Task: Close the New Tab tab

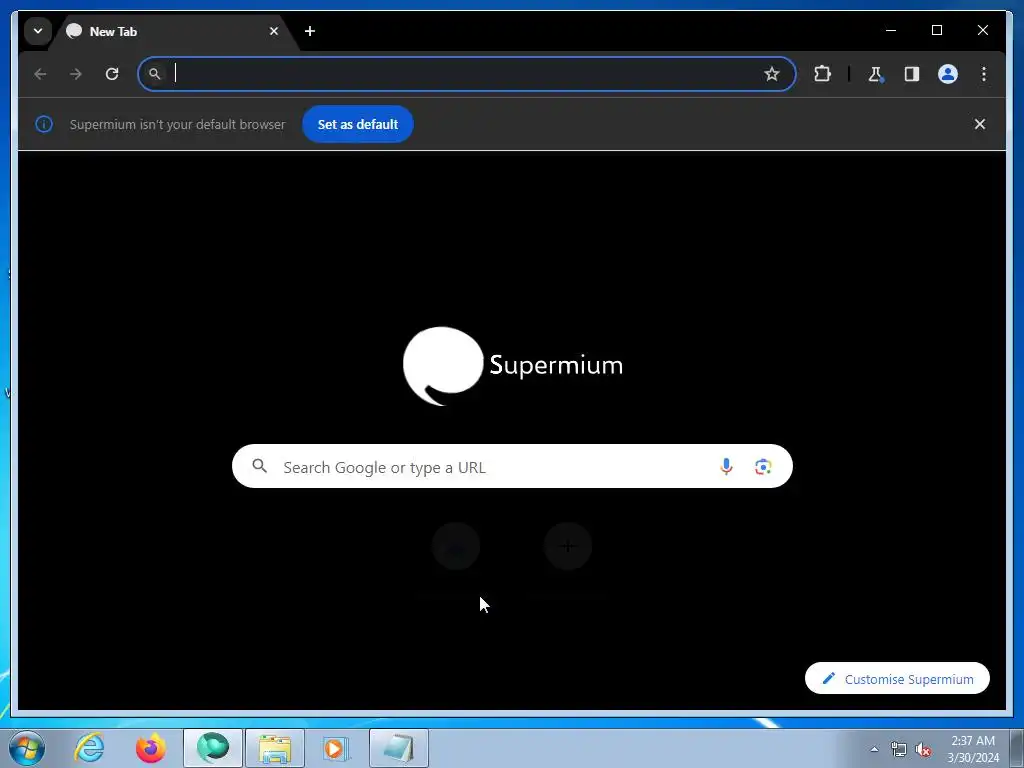Action: (274, 31)
